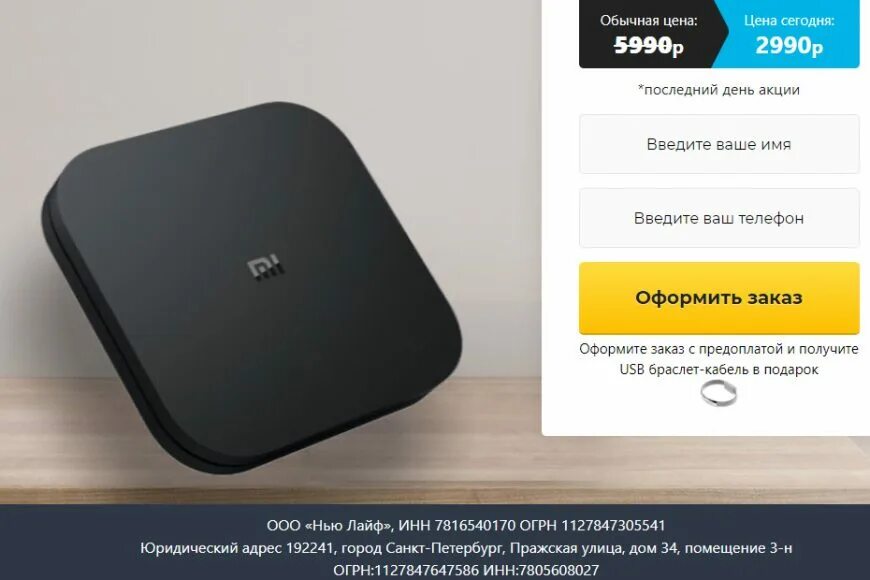The height and width of the screenshot is (580, 870).
Task: Click the USB bracelet-cable gift icon
Action: (719, 394)
